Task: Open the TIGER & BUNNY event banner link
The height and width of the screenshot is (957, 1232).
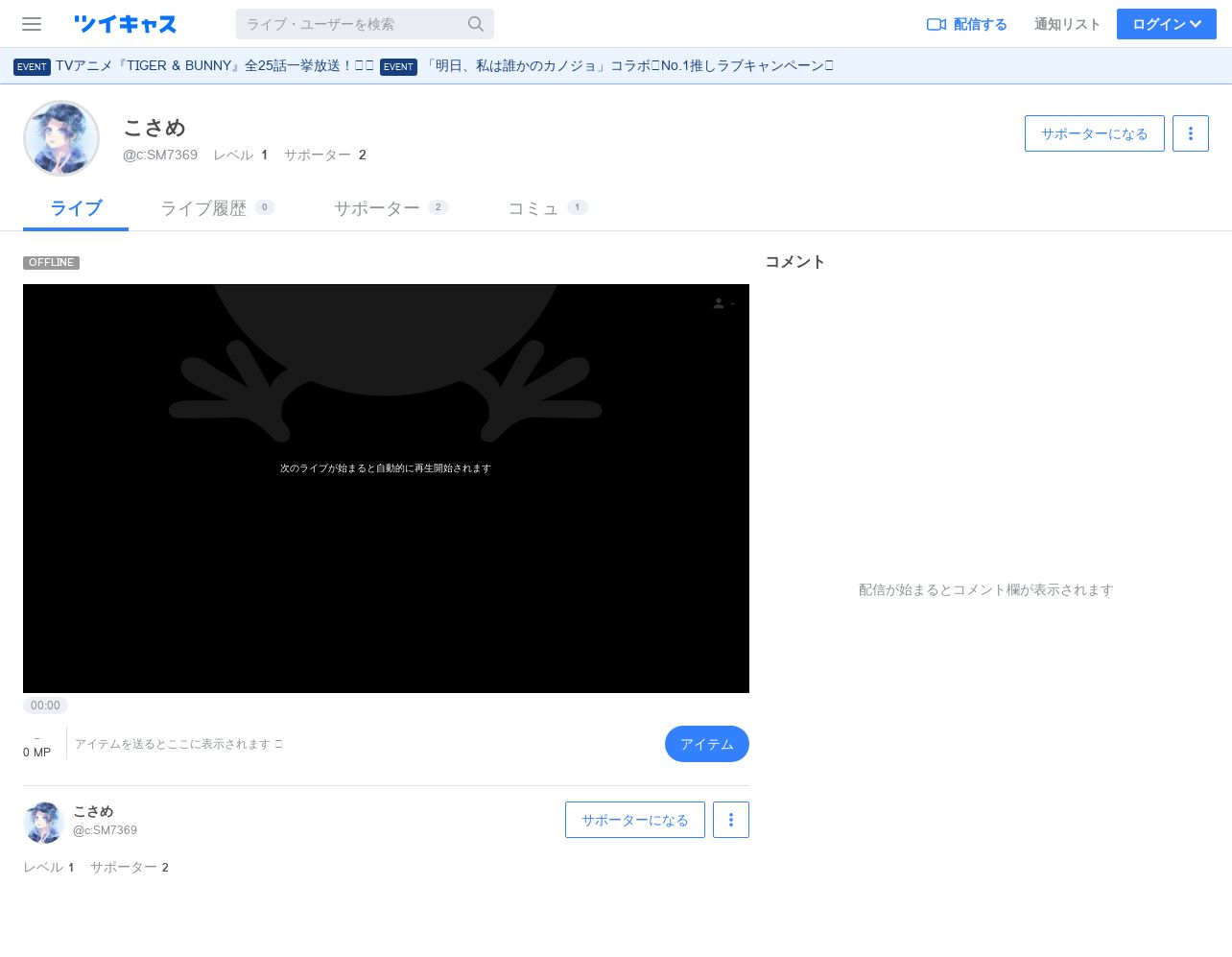Action: point(214,65)
